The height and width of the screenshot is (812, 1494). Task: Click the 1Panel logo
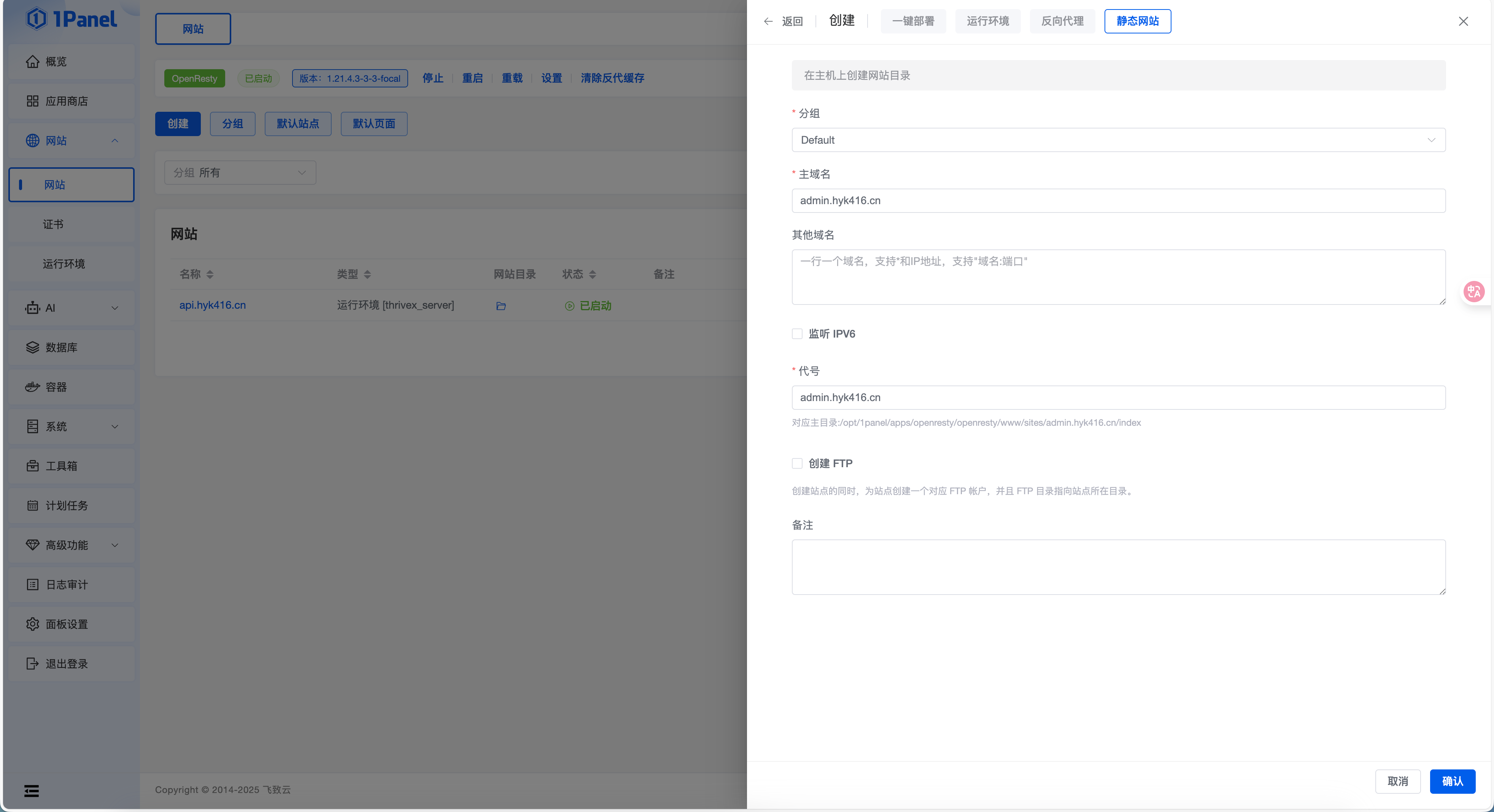click(x=72, y=19)
